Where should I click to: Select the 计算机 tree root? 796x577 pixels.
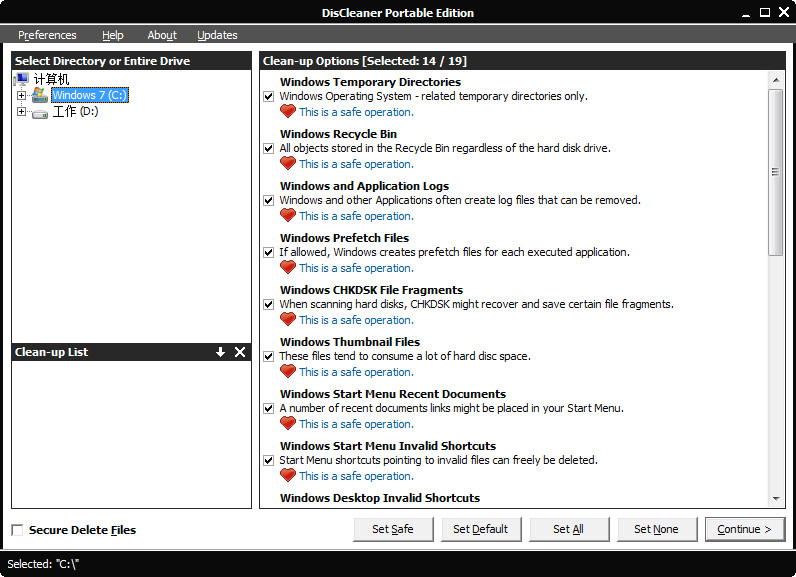pos(51,79)
